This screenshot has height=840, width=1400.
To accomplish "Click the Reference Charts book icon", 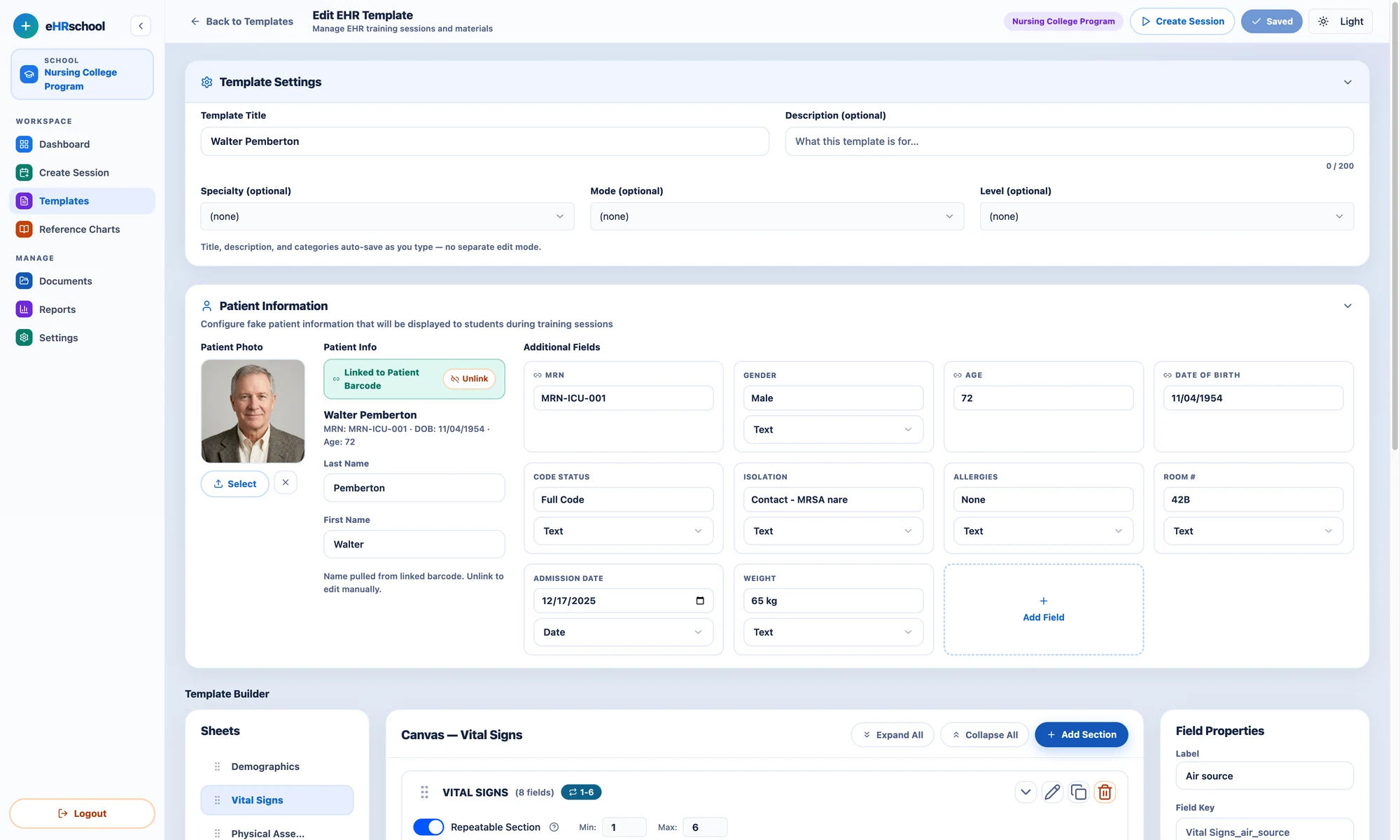I will [x=24, y=229].
